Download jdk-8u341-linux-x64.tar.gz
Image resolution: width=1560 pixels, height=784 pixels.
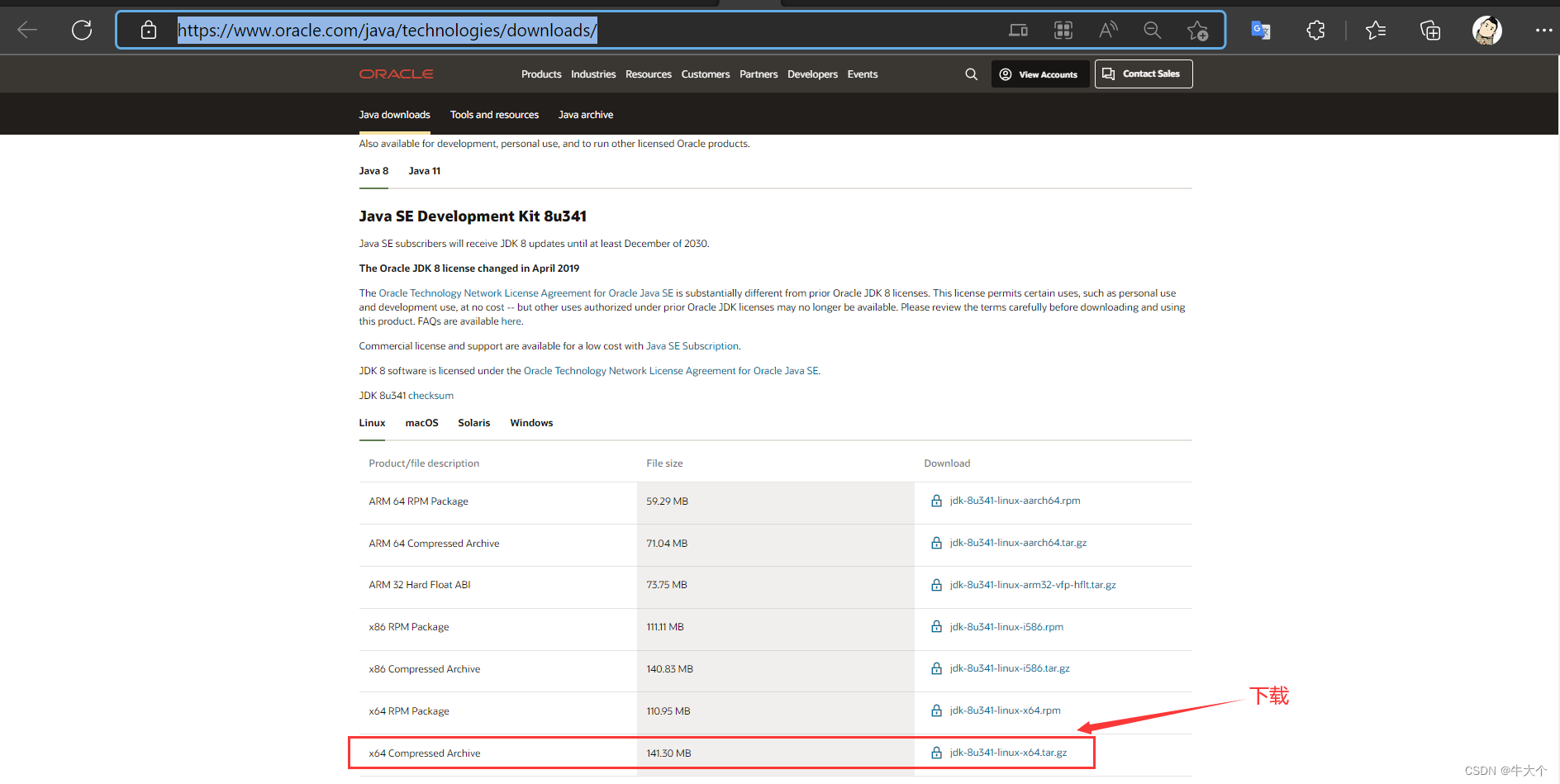point(1007,753)
